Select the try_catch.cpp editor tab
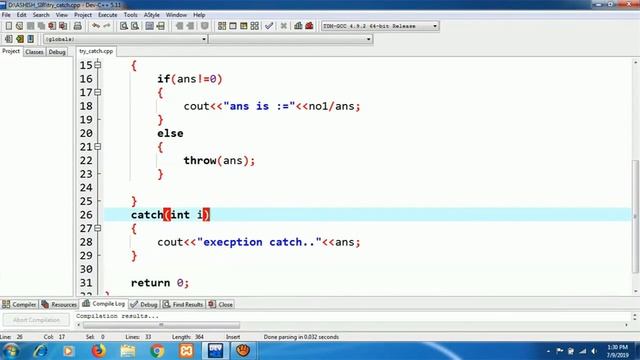The image size is (640, 360). click(96, 51)
